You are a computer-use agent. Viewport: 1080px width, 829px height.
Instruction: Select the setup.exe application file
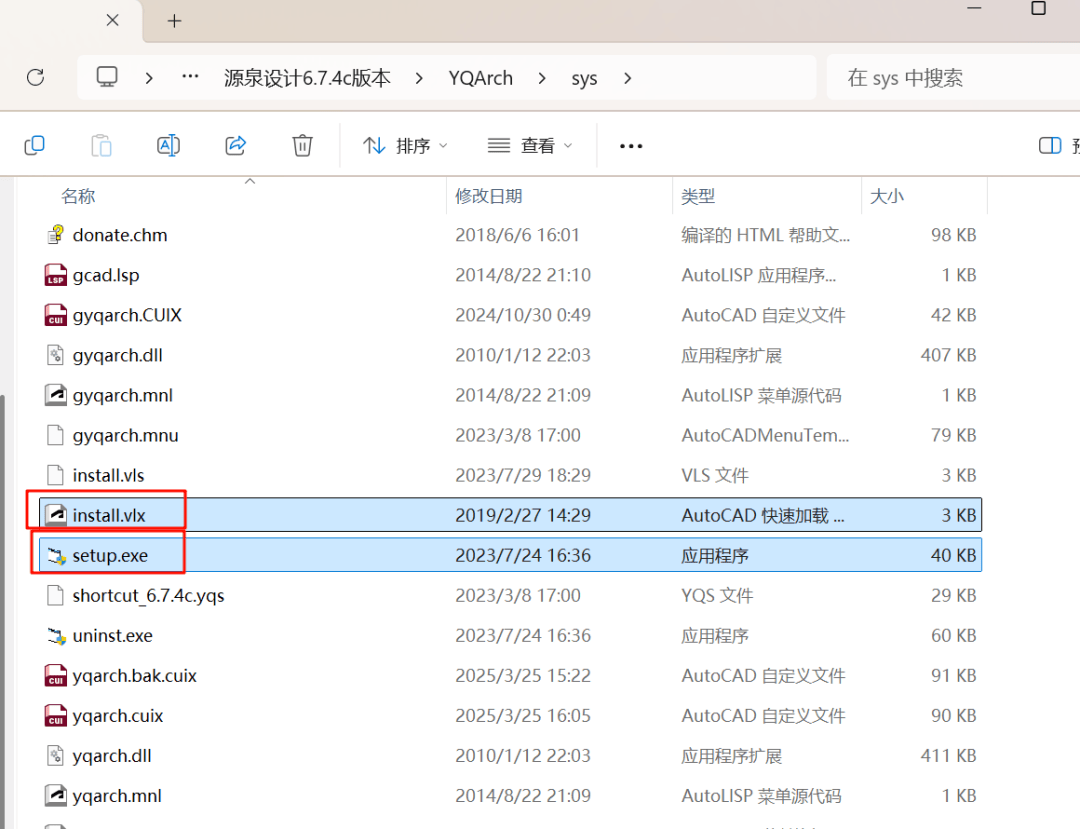click(x=110, y=555)
